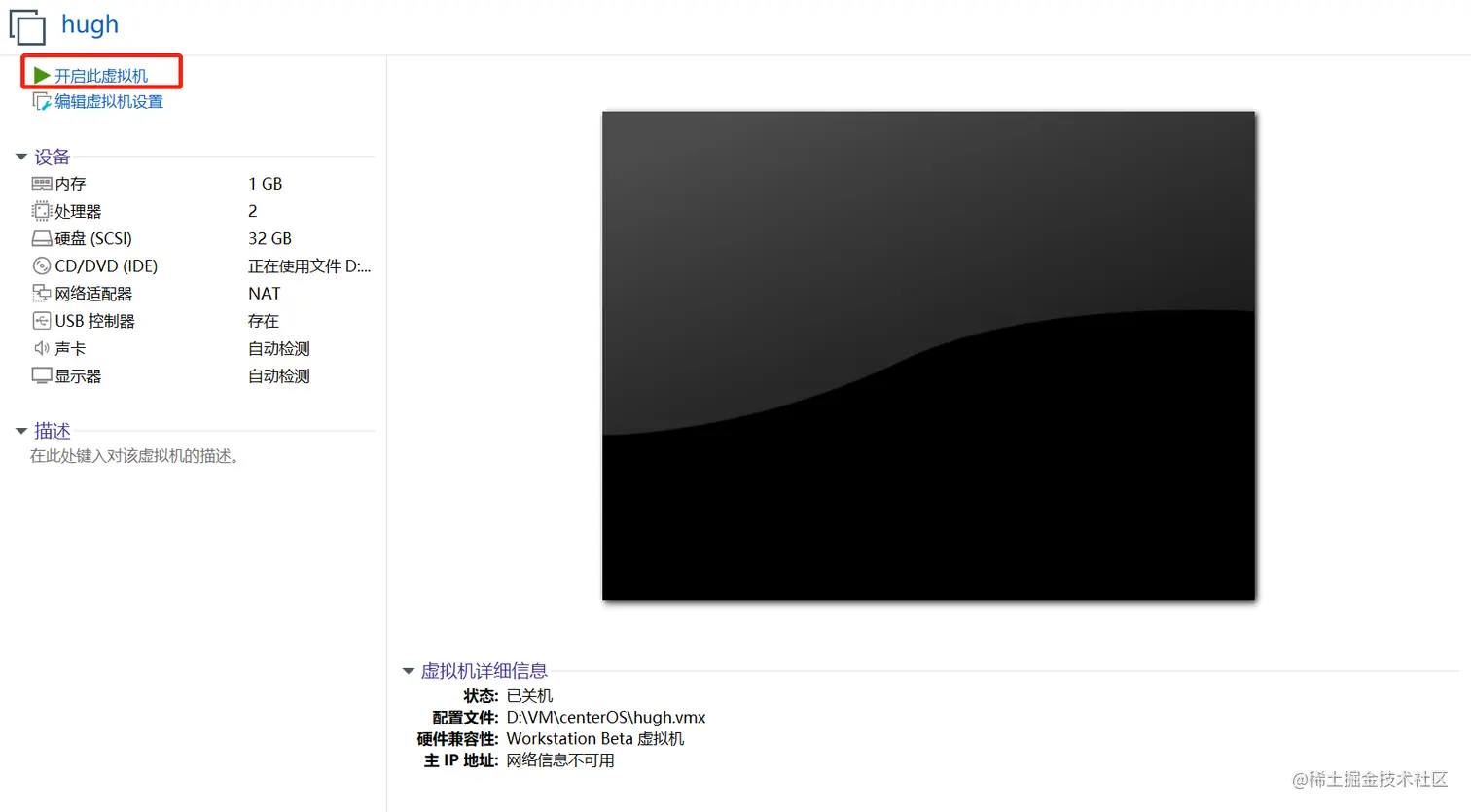Collapse the 设备 devices section
The image size is (1471, 812).
(x=21, y=157)
